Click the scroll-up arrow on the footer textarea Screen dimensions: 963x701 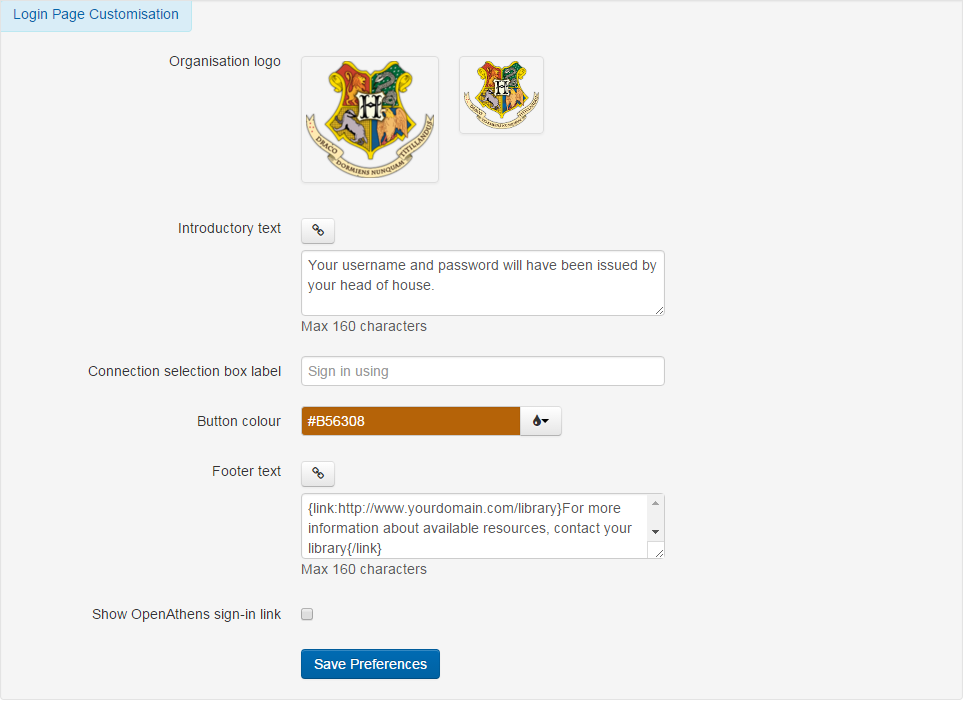tap(657, 502)
